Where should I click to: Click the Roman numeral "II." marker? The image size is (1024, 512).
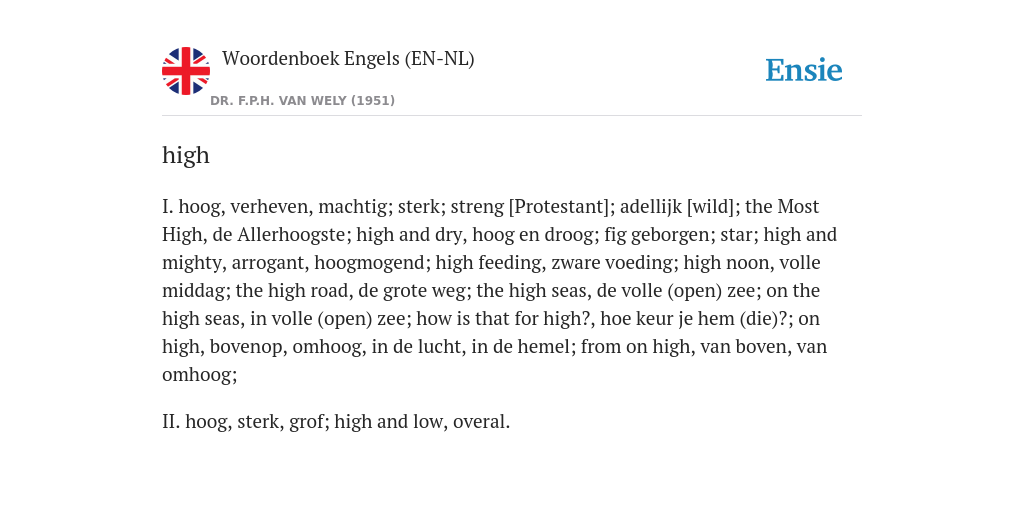point(170,422)
